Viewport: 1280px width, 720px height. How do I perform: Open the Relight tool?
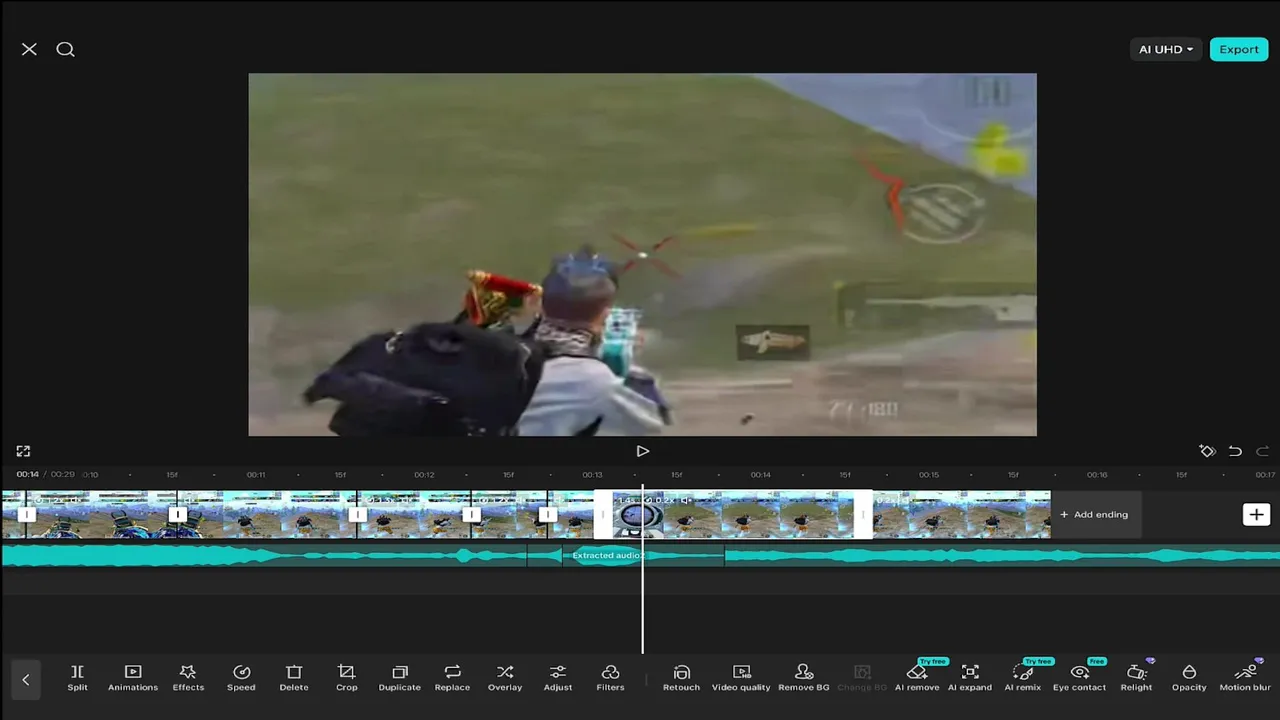tap(1136, 677)
